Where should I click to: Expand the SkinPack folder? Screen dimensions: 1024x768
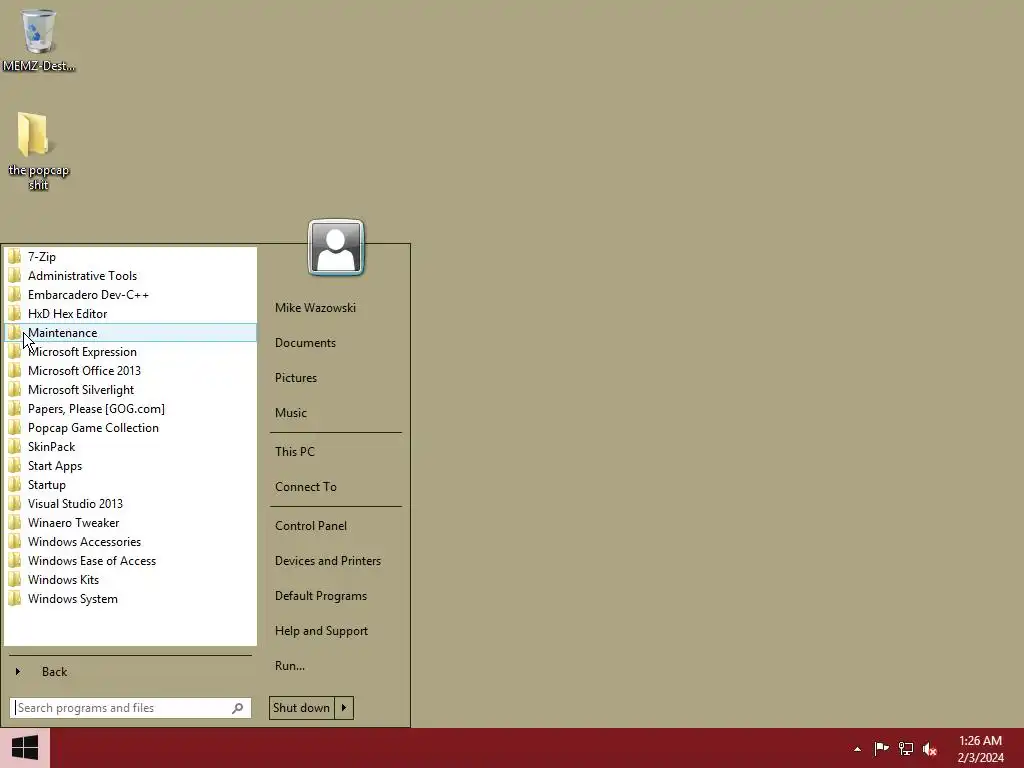click(131, 447)
